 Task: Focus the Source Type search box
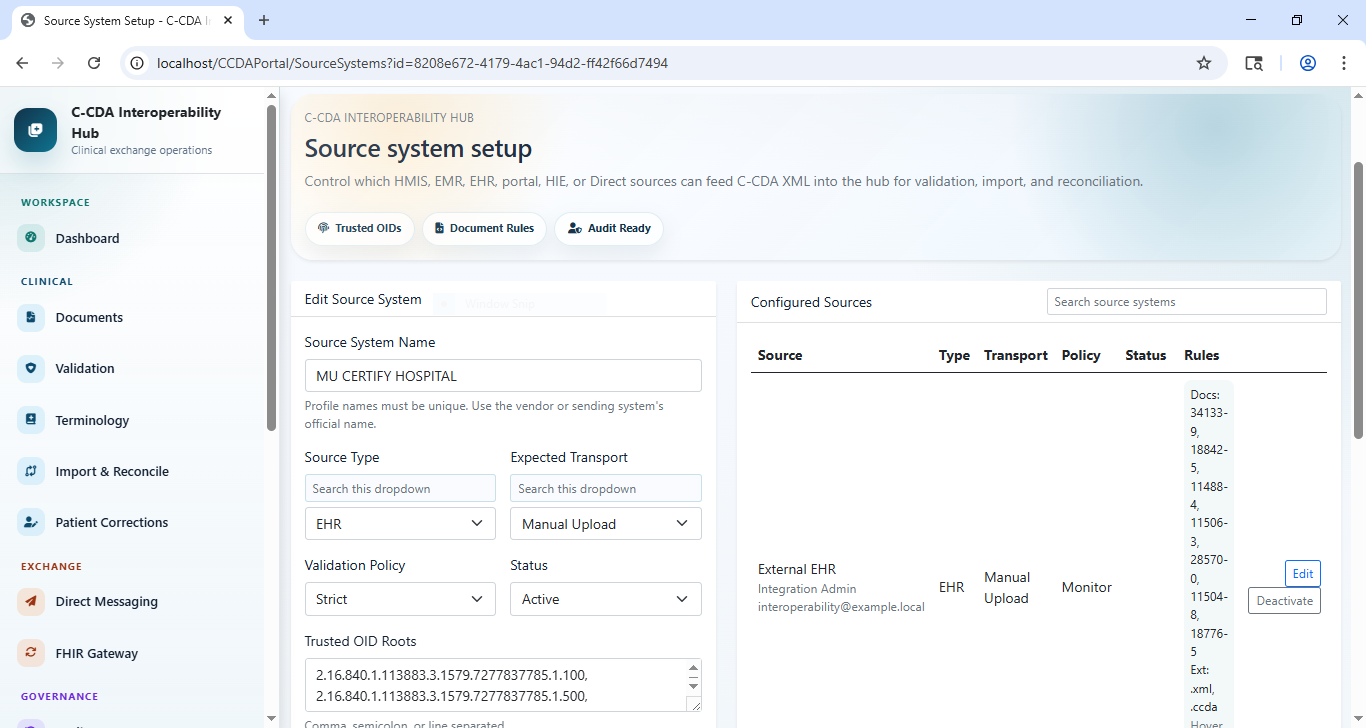[400, 488]
